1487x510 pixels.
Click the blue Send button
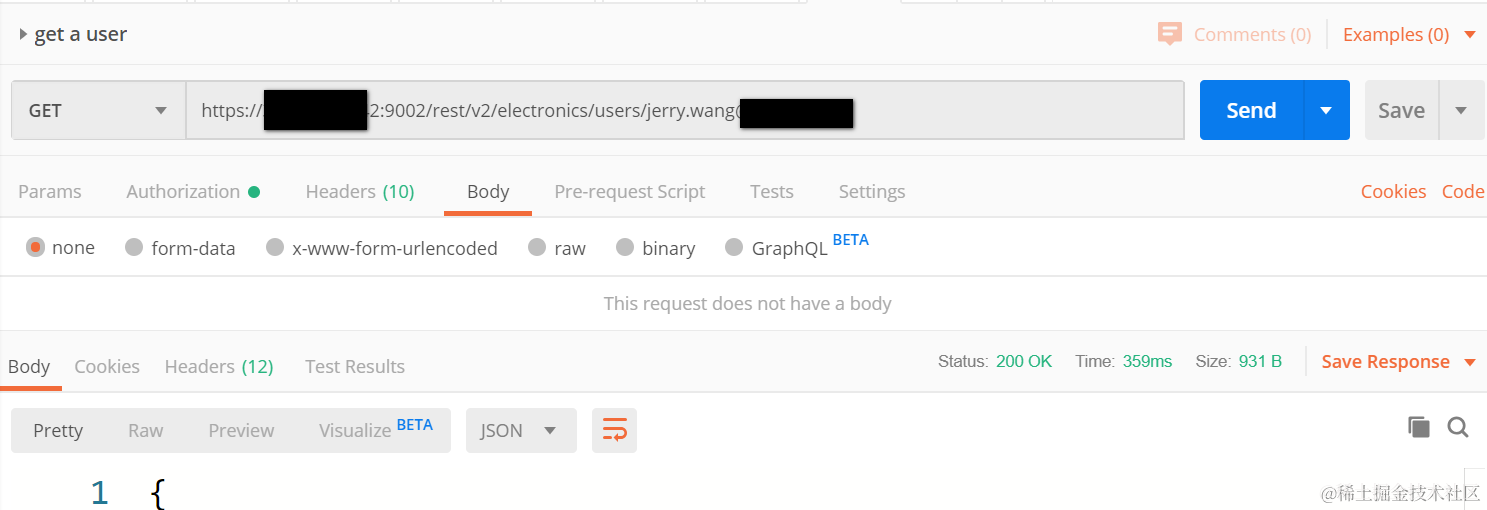click(1251, 110)
